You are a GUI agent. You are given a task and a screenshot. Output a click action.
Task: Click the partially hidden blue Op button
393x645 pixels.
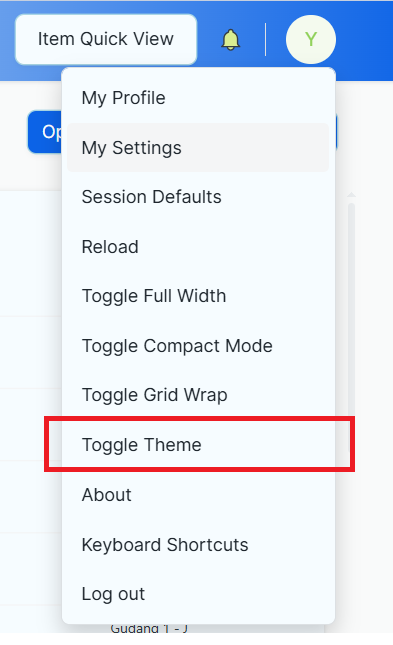[x=45, y=132]
